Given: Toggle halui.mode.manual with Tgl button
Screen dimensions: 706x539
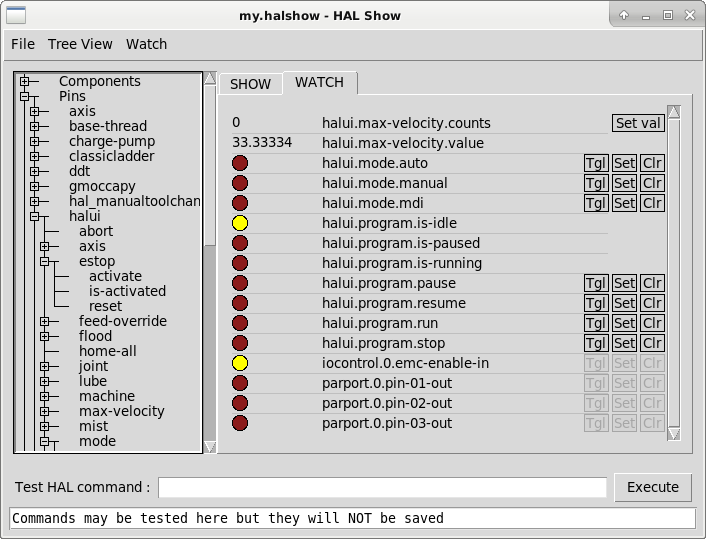Looking at the screenshot, I should coord(596,183).
